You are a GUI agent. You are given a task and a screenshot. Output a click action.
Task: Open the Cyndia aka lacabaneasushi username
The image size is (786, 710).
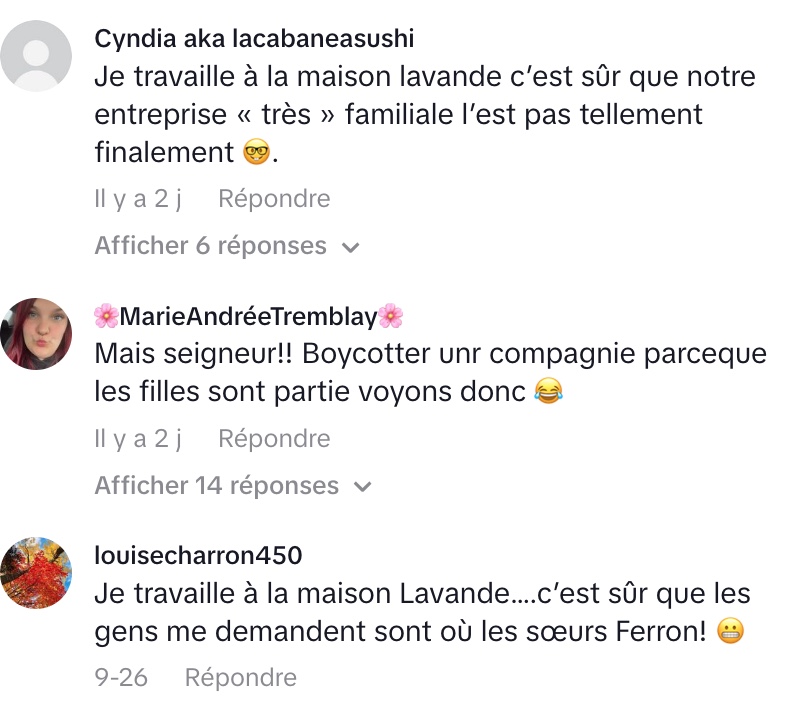(254, 38)
